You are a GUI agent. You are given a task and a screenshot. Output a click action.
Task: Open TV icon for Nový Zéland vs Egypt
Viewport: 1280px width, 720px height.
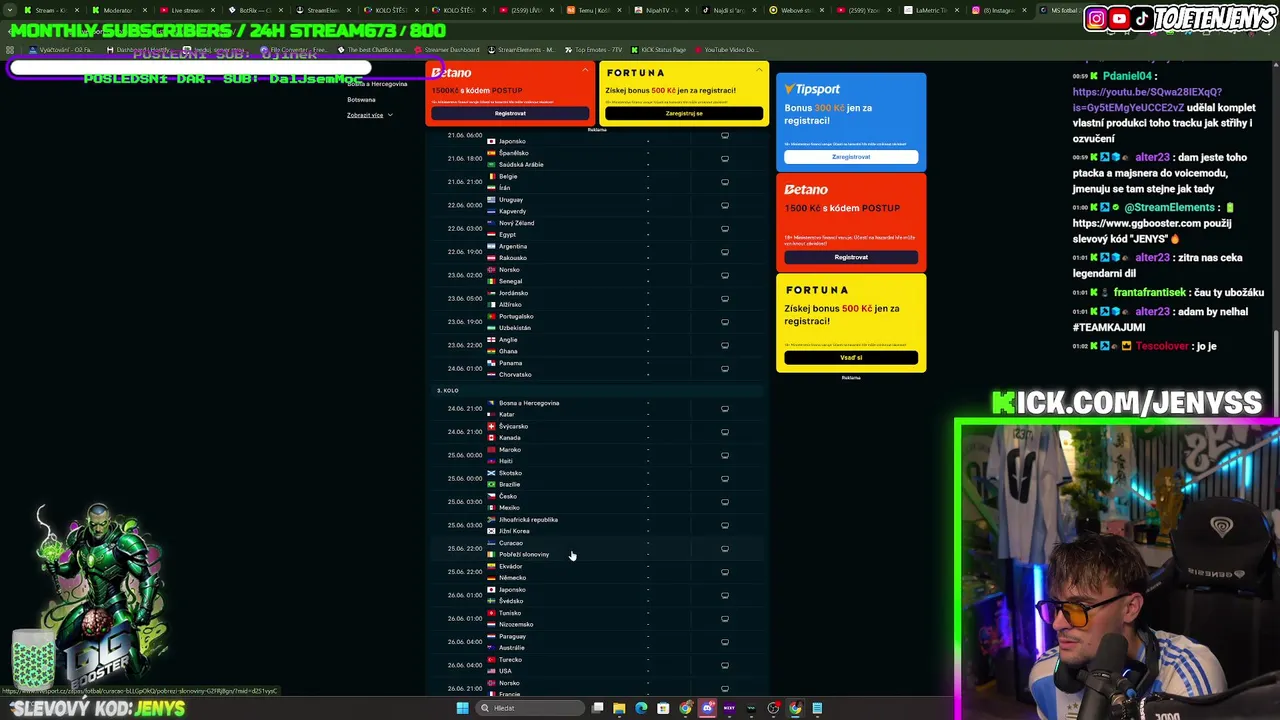tap(725, 228)
